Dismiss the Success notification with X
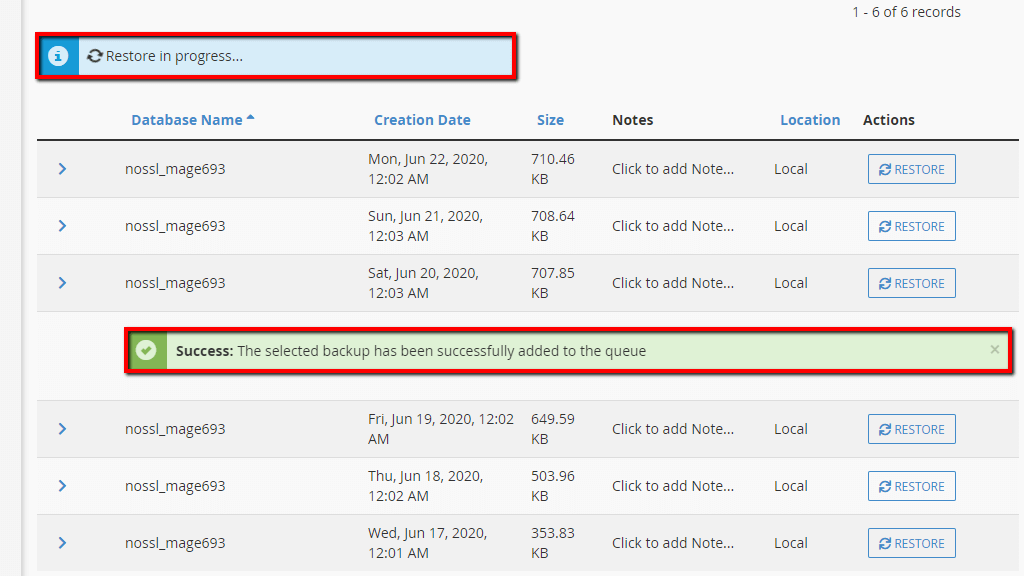Viewport: 1024px width, 576px height. click(x=995, y=349)
